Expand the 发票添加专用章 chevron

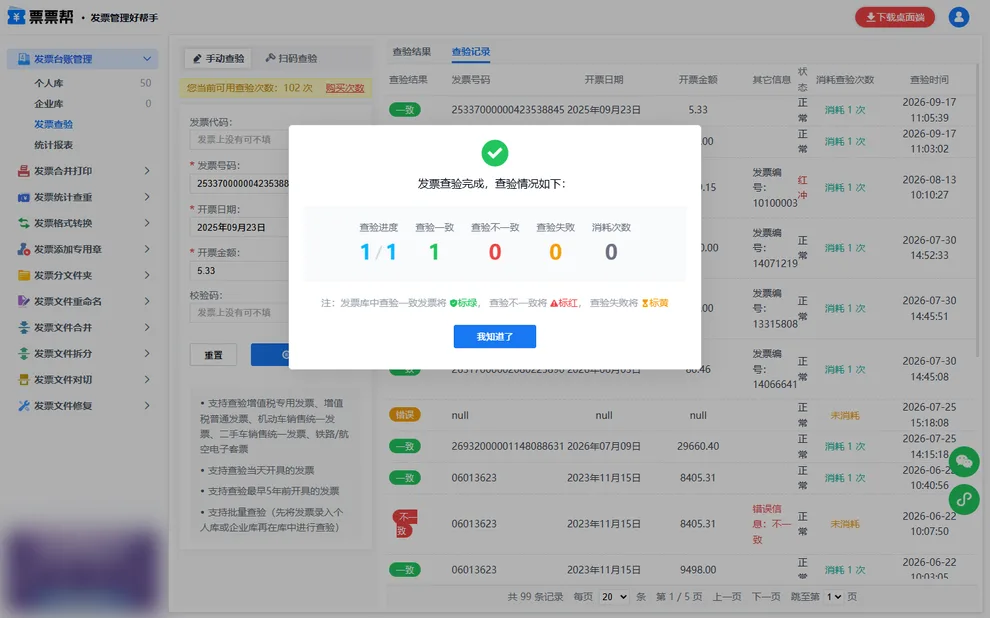(x=146, y=249)
